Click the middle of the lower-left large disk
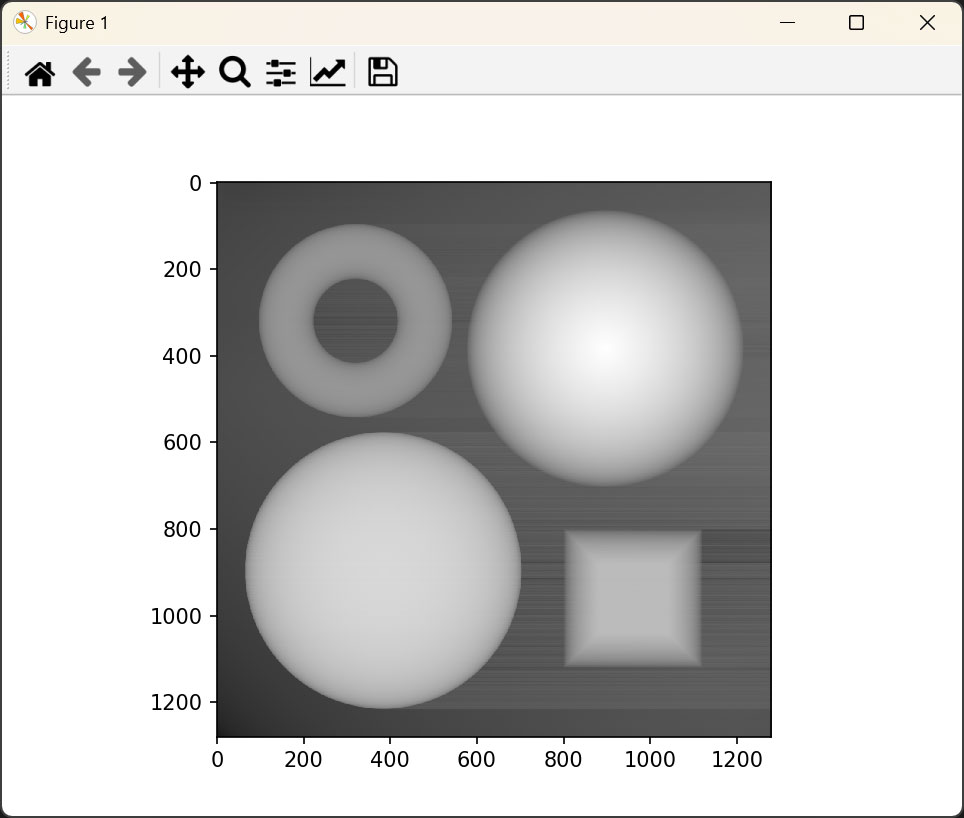Screen dimensions: 964x818 tap(383, 571)
